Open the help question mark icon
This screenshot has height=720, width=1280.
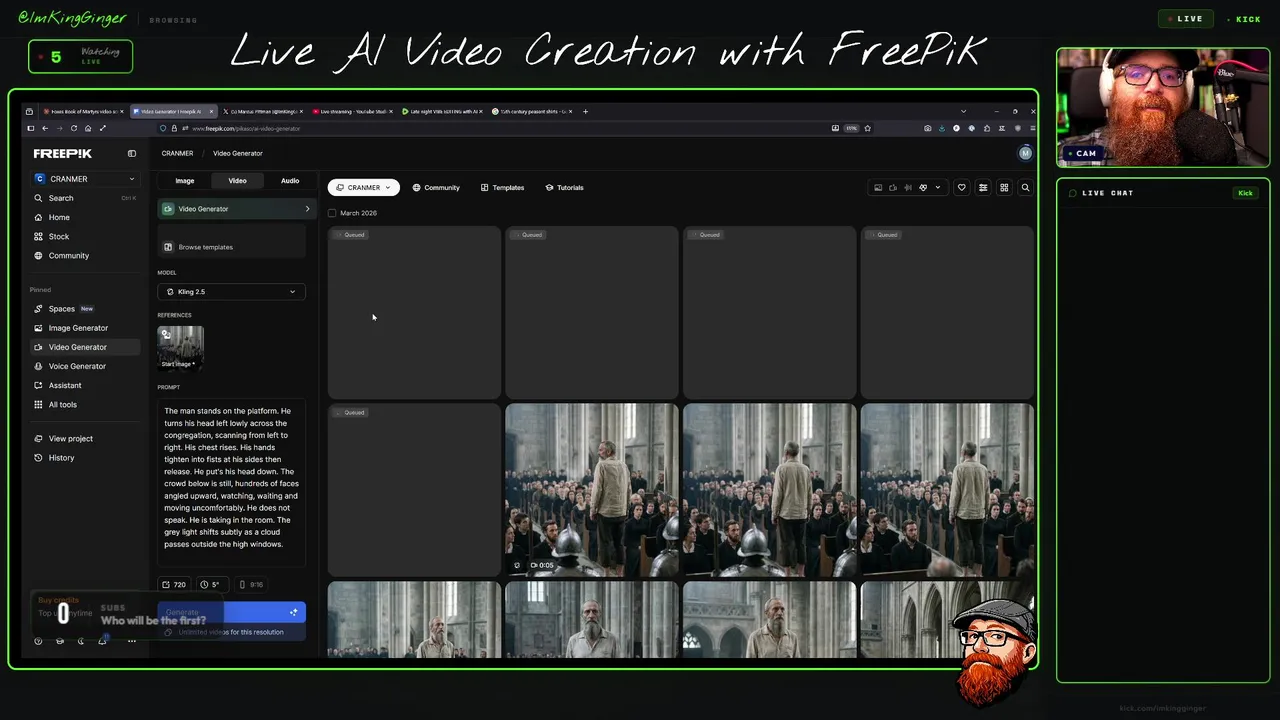point(39,641)
